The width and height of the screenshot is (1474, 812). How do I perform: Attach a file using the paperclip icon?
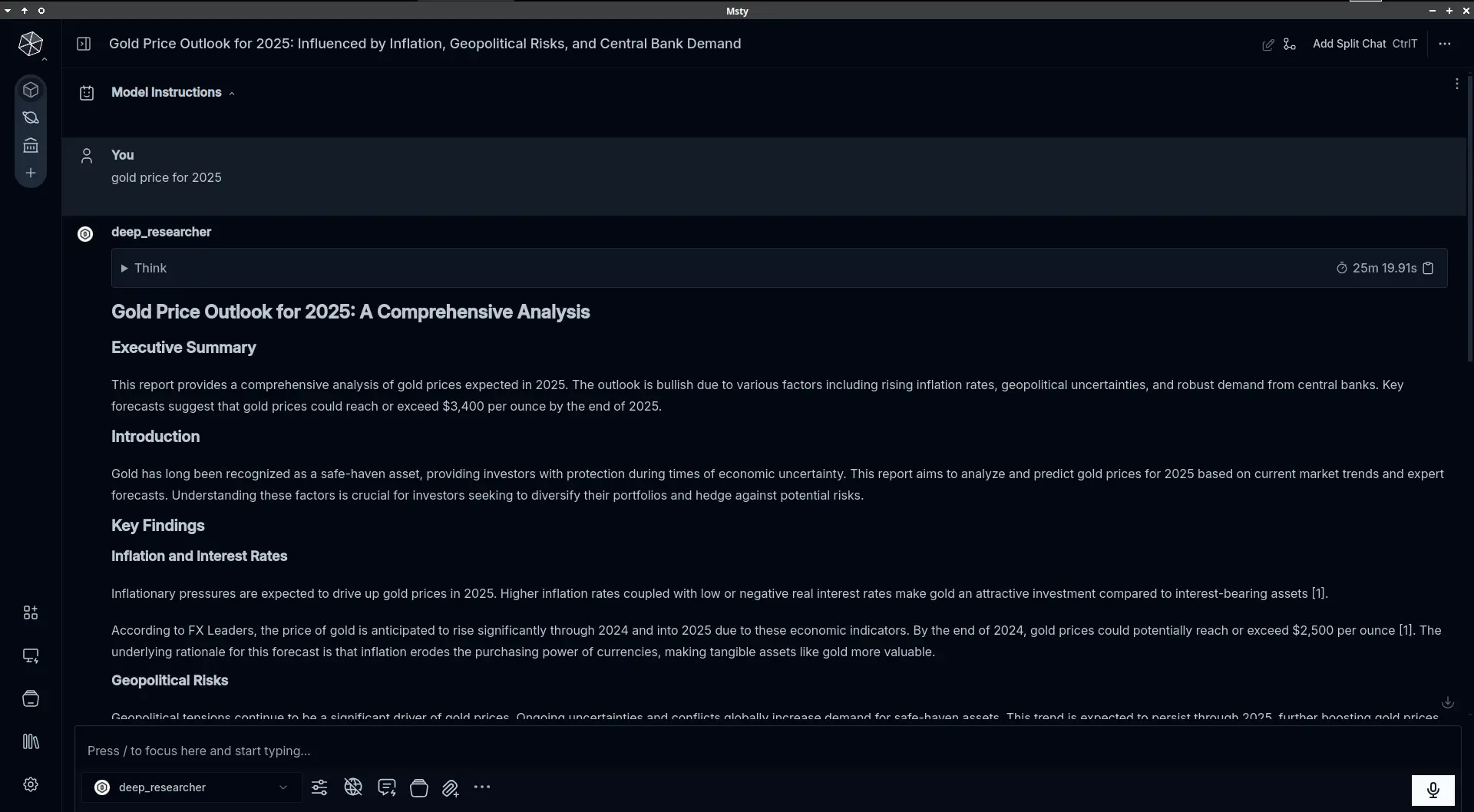[x=450, y=787]
